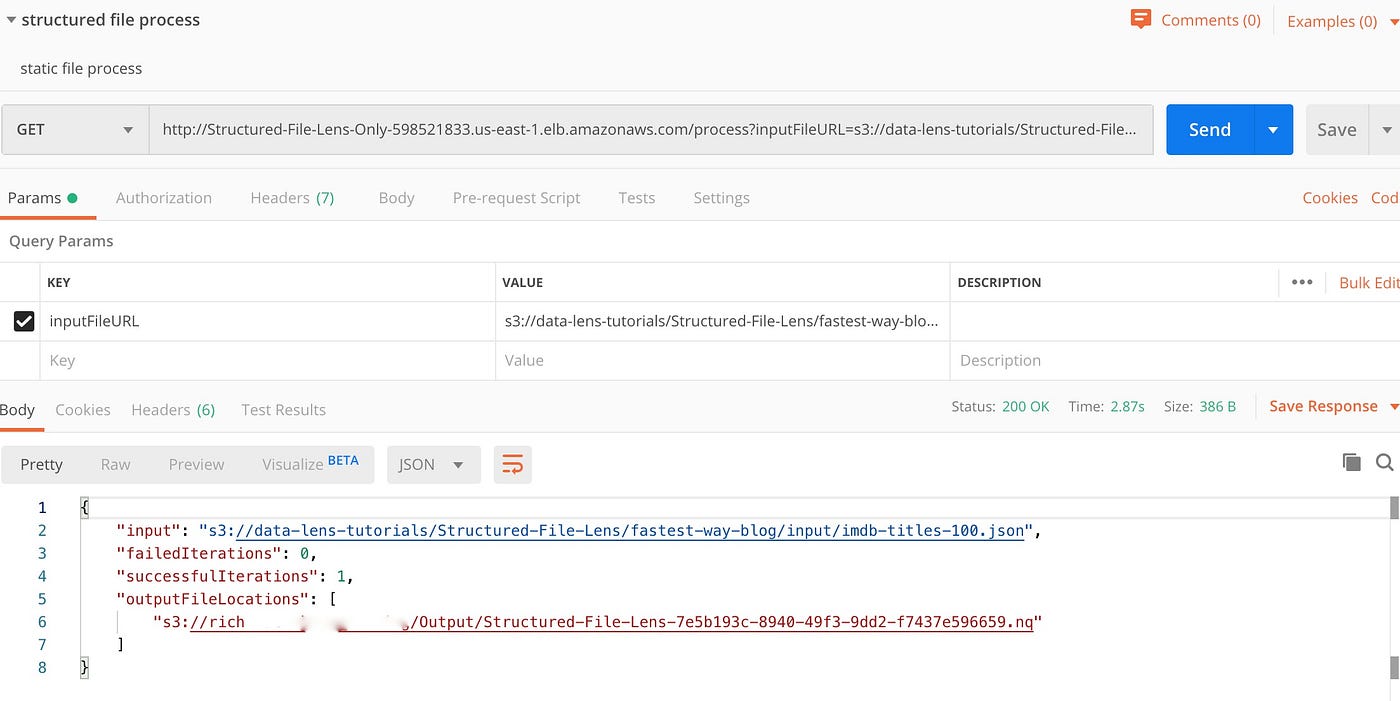Viewport: 1400px width, 701px height.
Task: Open the Comments (0) link
Action: [1211, 20]
